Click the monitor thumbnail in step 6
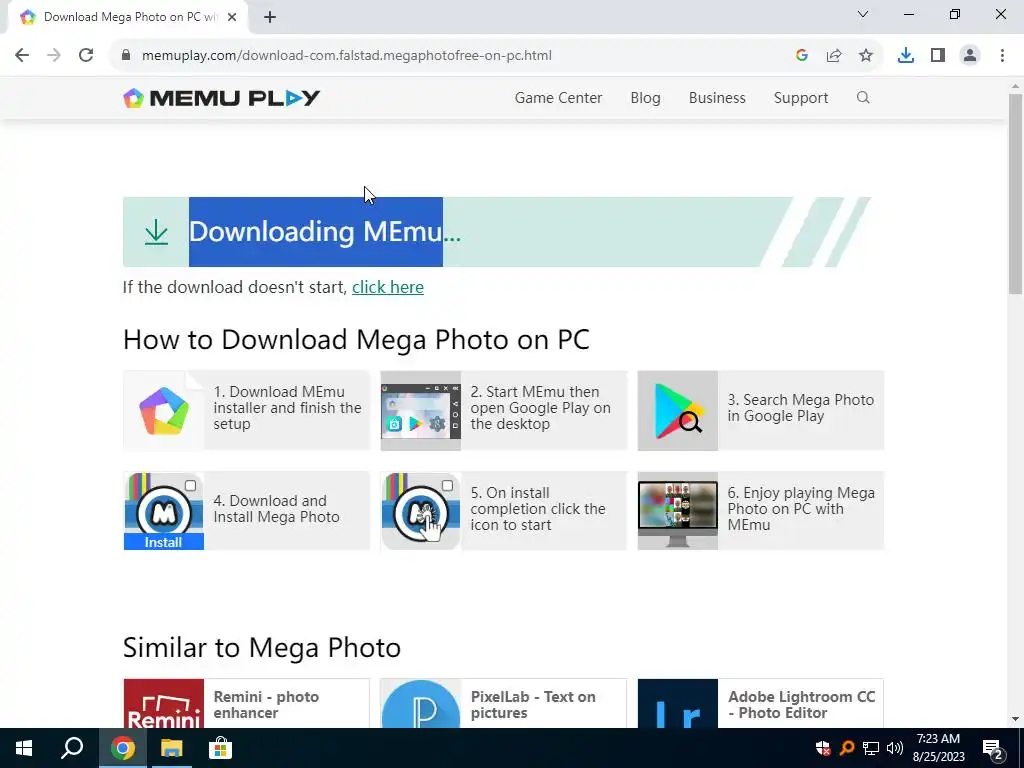 (678, 511)
